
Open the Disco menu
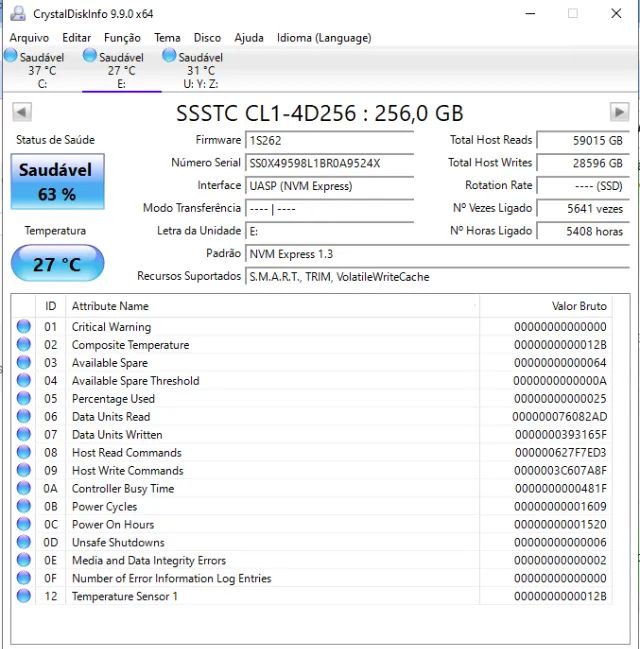pyautogui.click(x=207, y=38)
